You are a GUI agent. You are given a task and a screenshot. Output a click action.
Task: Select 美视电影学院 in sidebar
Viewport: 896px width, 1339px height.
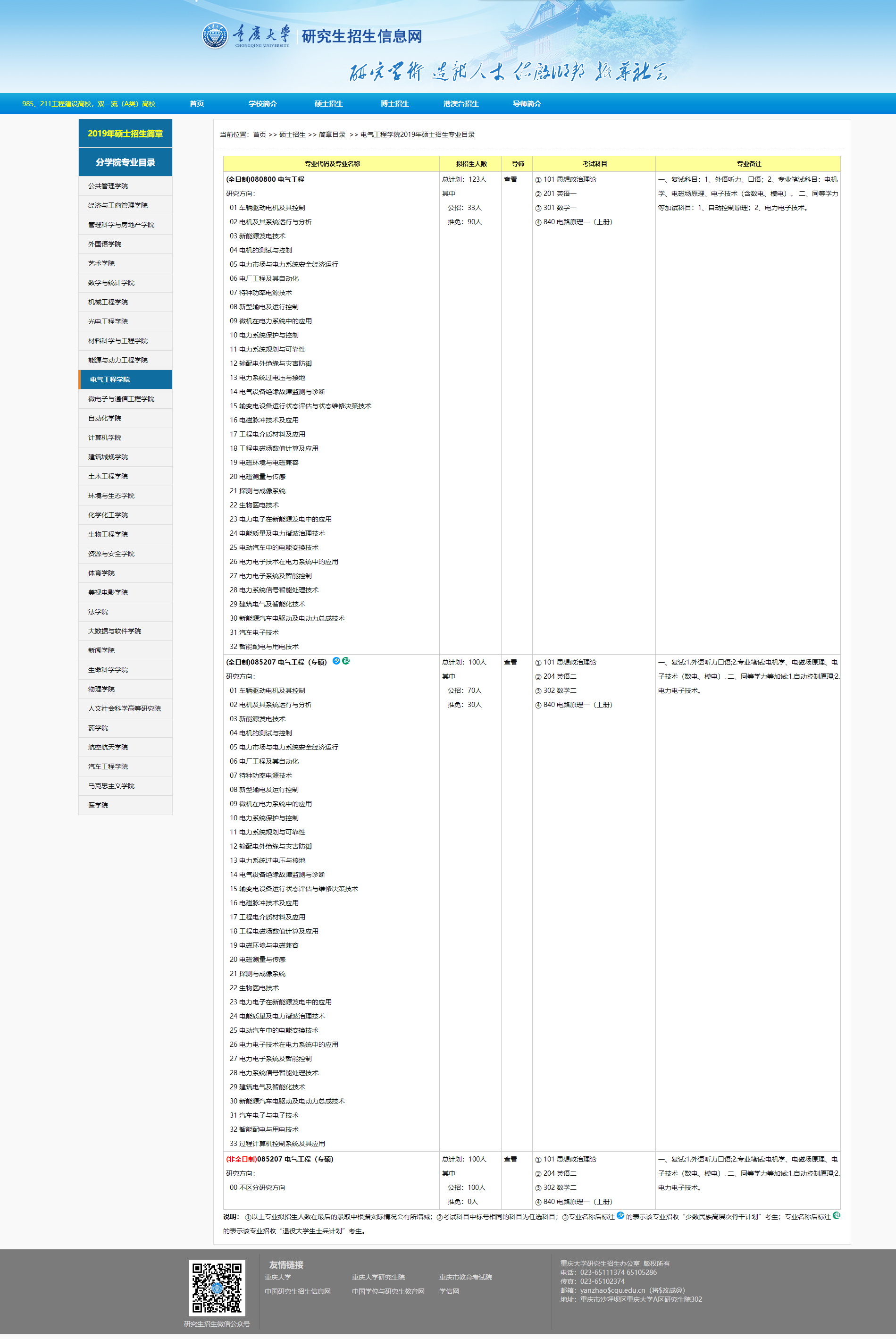[125, 593]
